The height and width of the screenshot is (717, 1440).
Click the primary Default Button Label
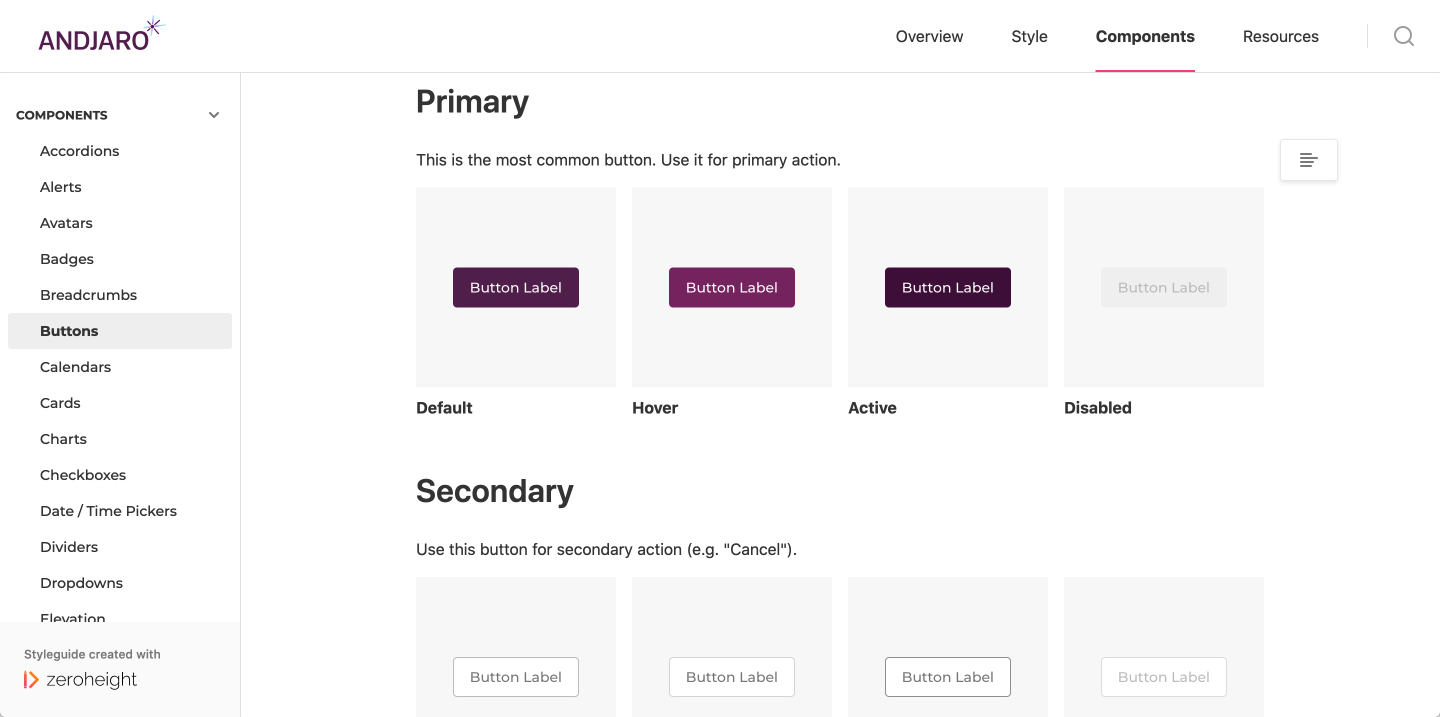[516, 287]
